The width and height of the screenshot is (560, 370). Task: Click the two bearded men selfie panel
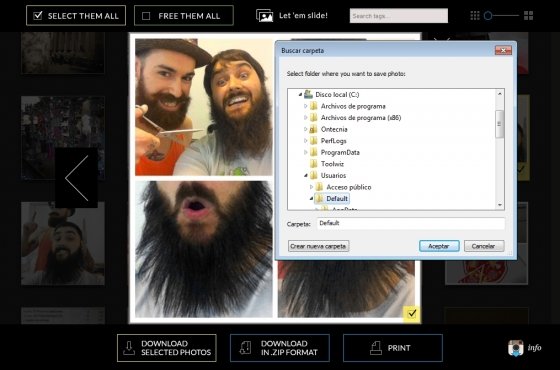204,107
